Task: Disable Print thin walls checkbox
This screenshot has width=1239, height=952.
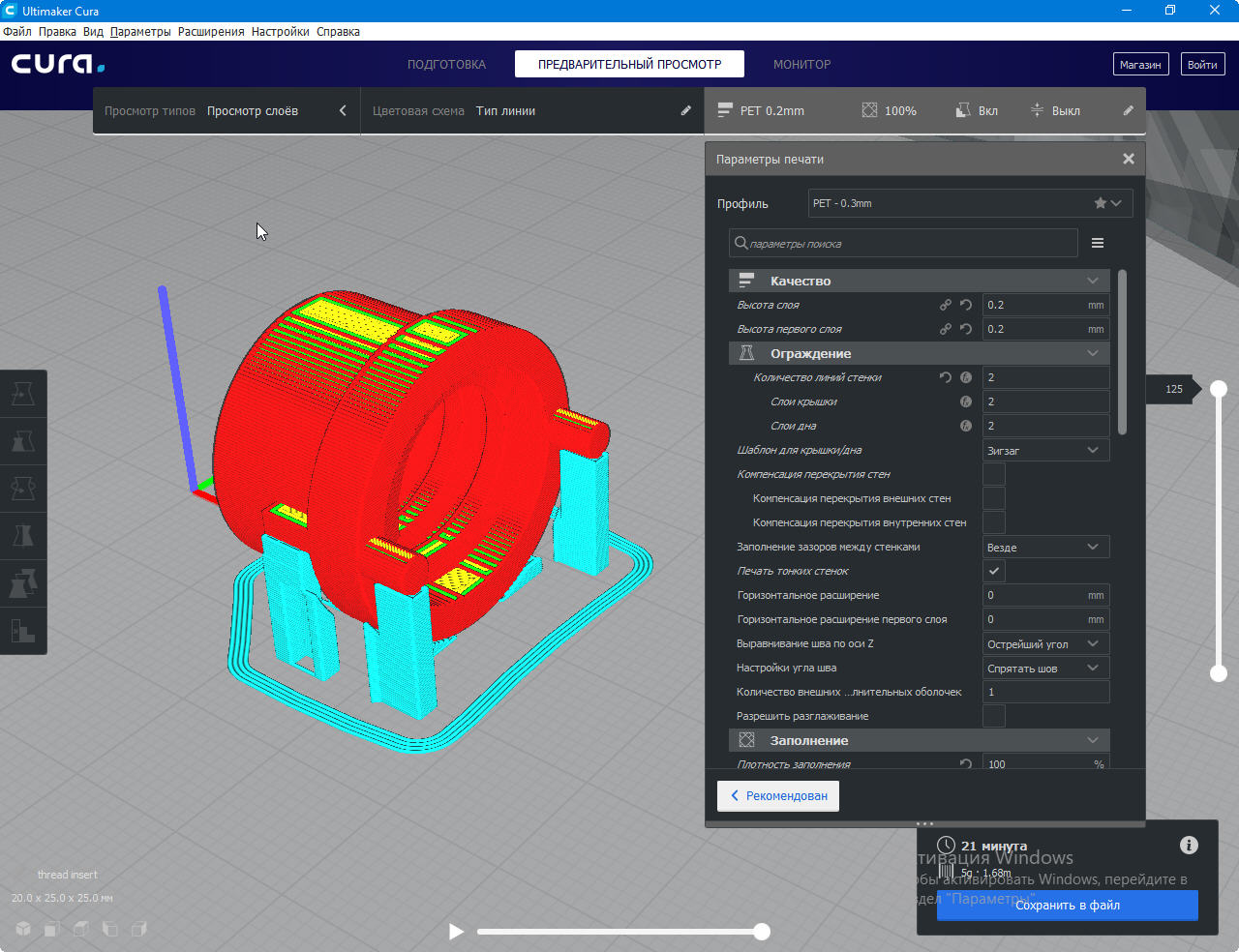Action: [994, 571]
